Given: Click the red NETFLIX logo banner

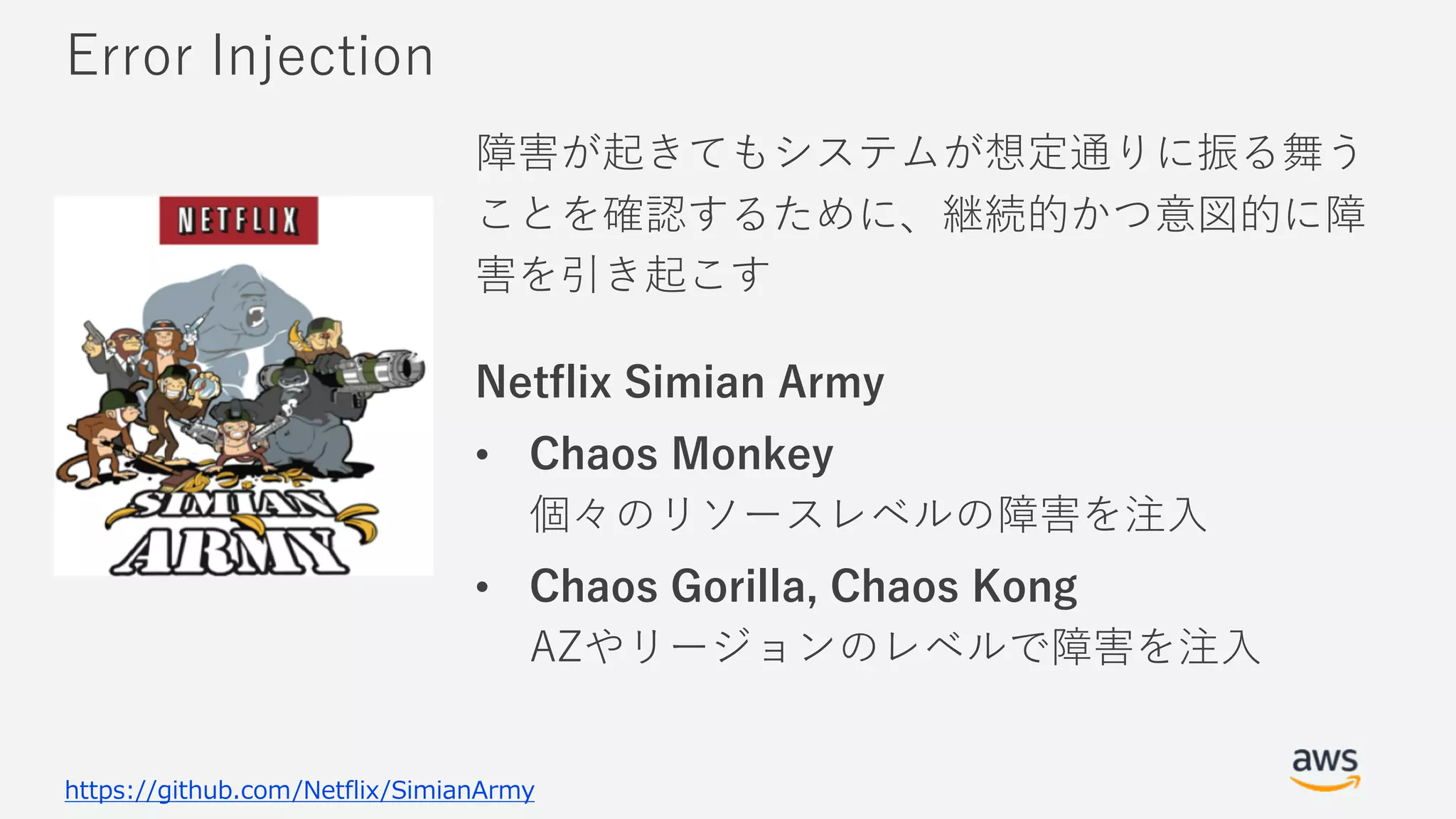Looking at the screenshot, I should coord(238,220).
